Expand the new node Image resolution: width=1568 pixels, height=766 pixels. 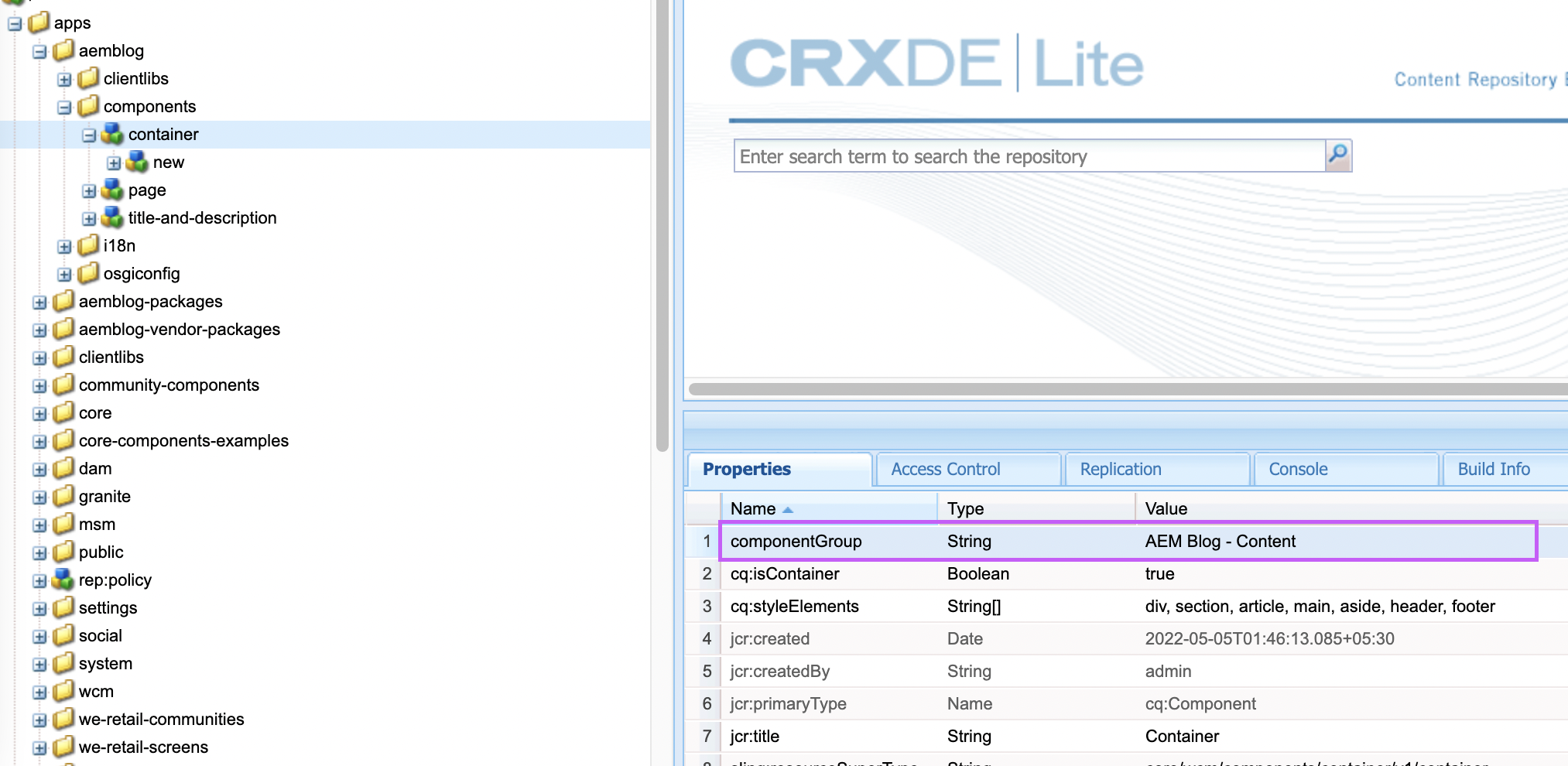(x=114, y=163)
